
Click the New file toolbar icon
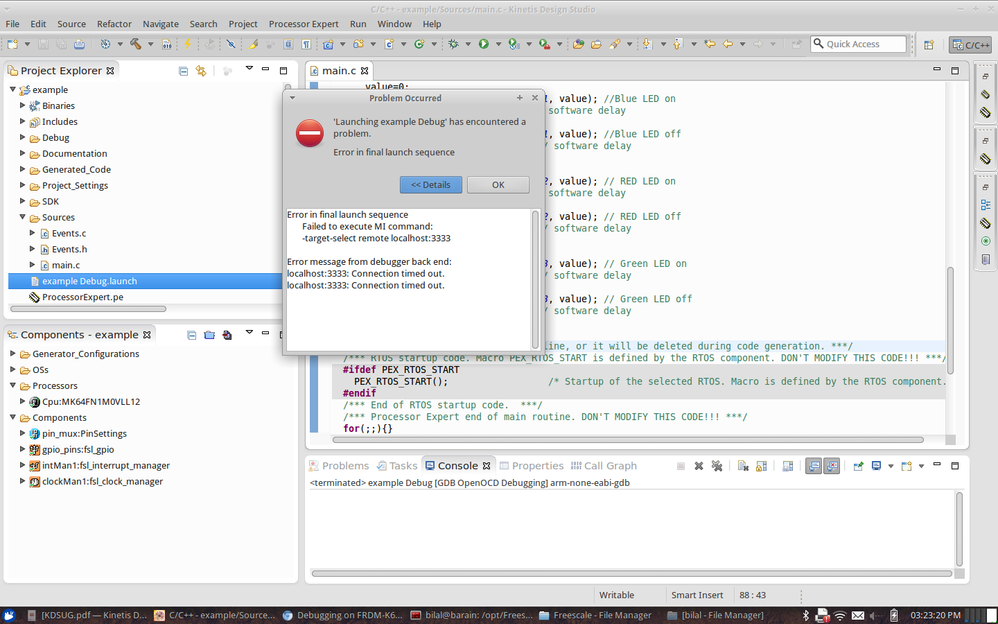point(13,44)
